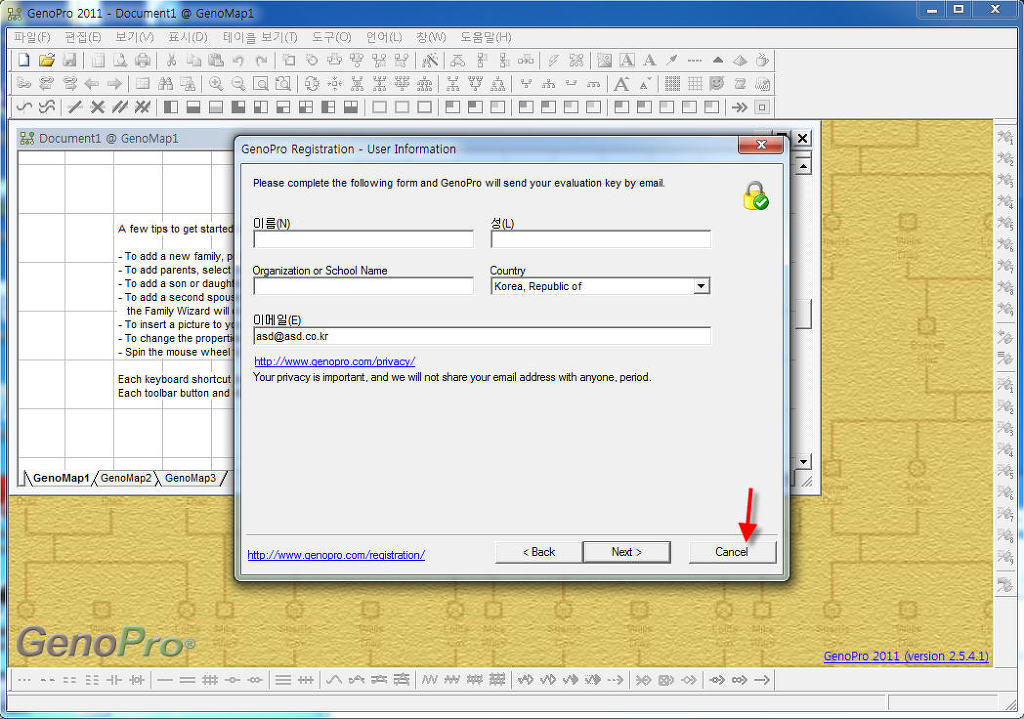Viewport: 1024px width, 719px height.
Task: Click the double-arrow toolbar overflow icon
Action: pyautogui.click(x=739, y=107)
